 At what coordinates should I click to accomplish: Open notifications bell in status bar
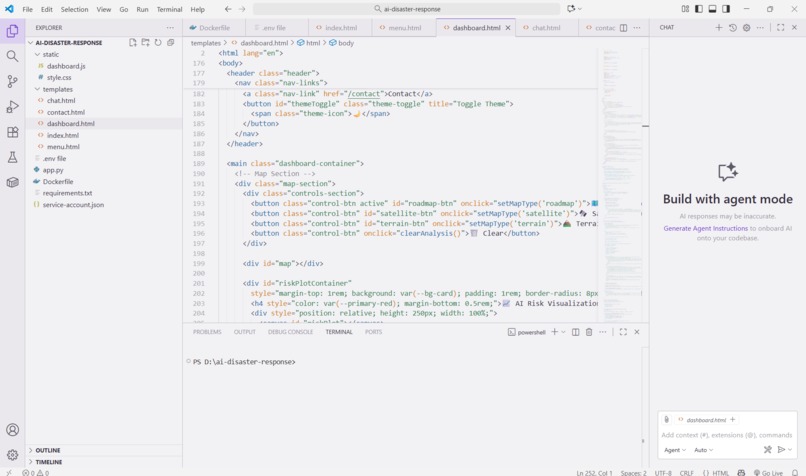[795, 472]
